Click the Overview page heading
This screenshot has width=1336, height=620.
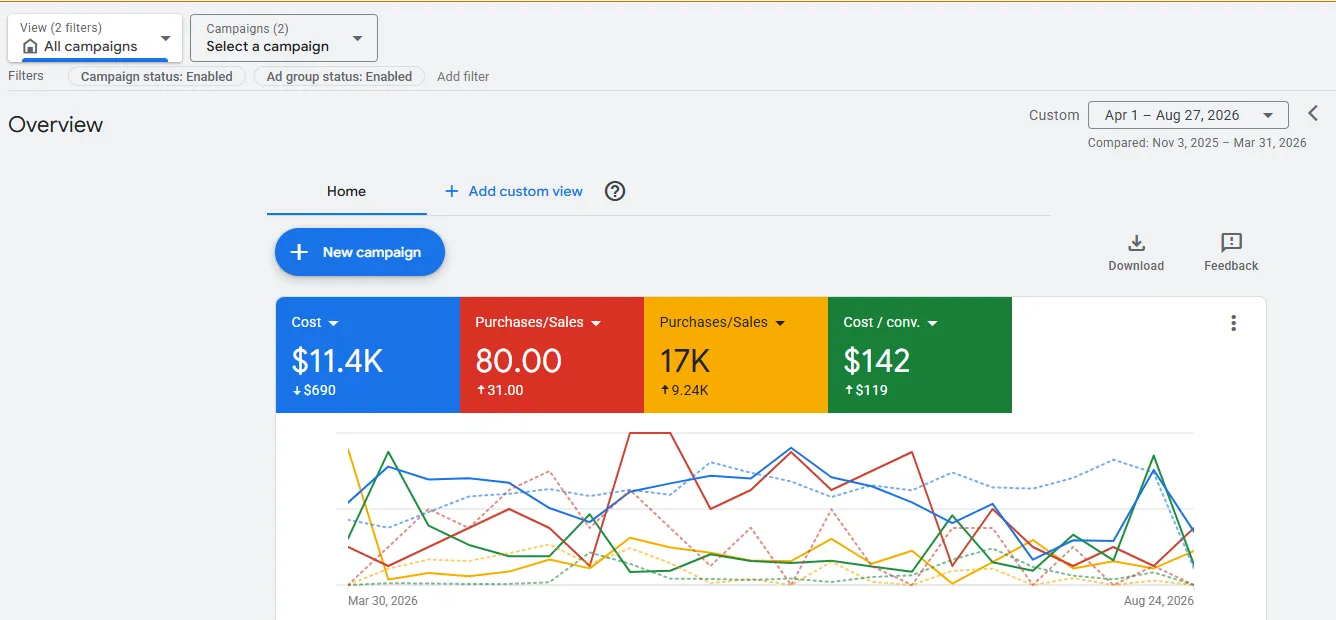click(55, 125)
